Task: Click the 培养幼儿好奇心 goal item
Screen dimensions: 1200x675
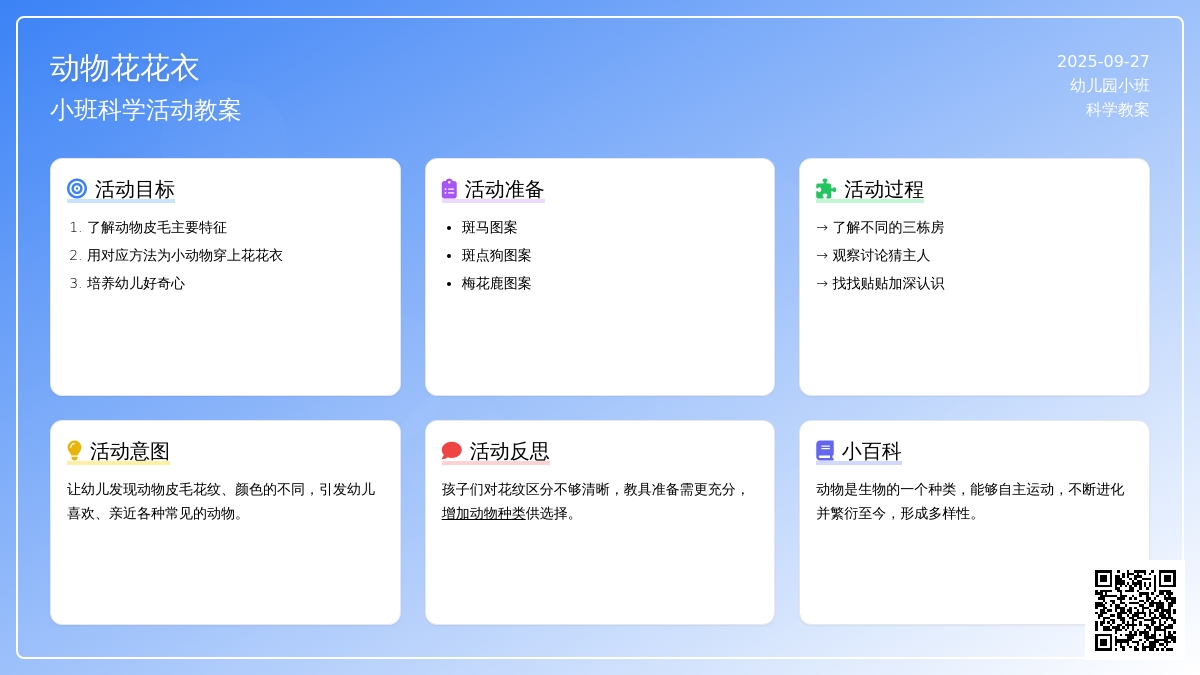Action: (x=135, y=283)
